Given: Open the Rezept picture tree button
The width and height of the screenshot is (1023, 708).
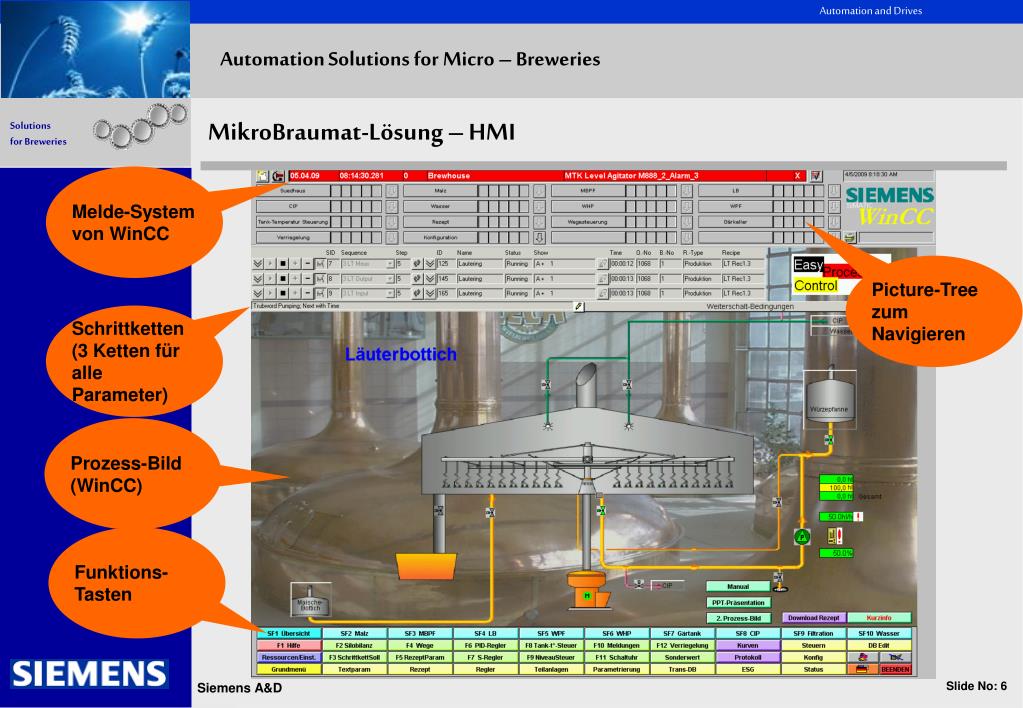Looking at the screenshot, I should (440, 222).
